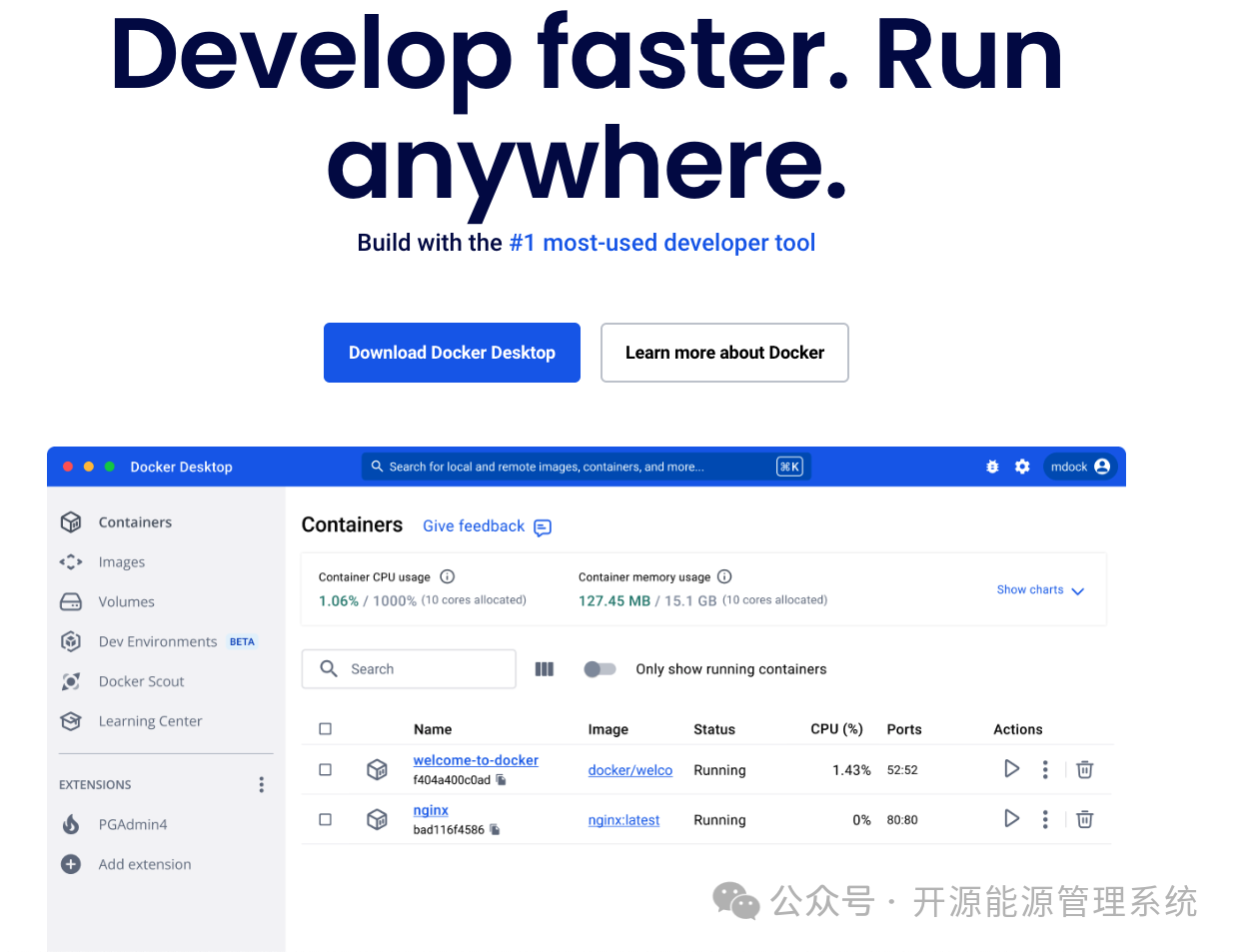The image size is (1238, 952).
Task: Open the nginx:latest image link
Action: pyautogui.click(x=623, y=820)
